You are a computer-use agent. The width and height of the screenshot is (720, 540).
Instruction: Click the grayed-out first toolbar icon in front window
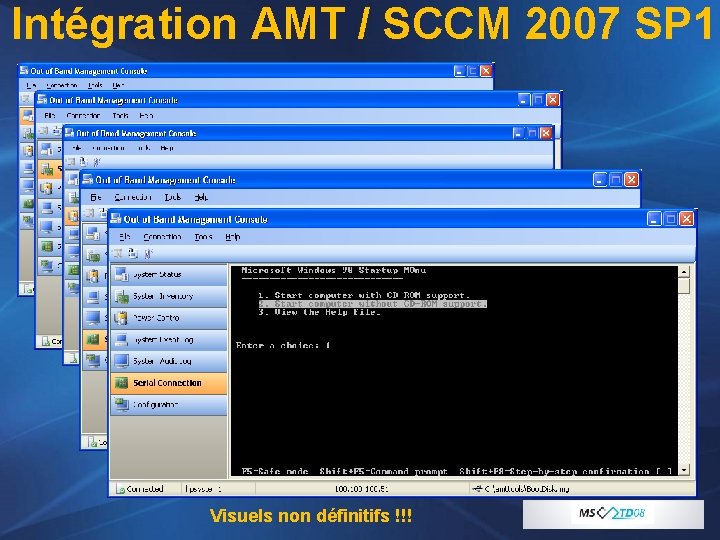118,253
